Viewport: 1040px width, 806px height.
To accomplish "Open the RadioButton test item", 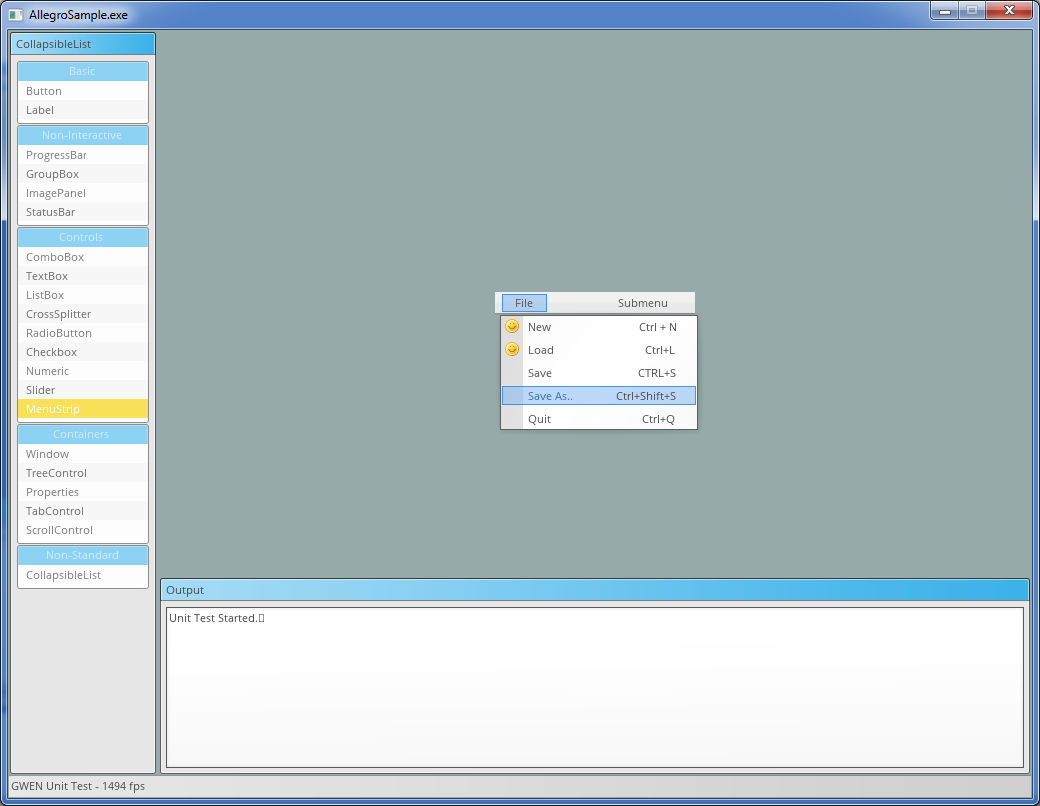I will (x=59, y=333).
